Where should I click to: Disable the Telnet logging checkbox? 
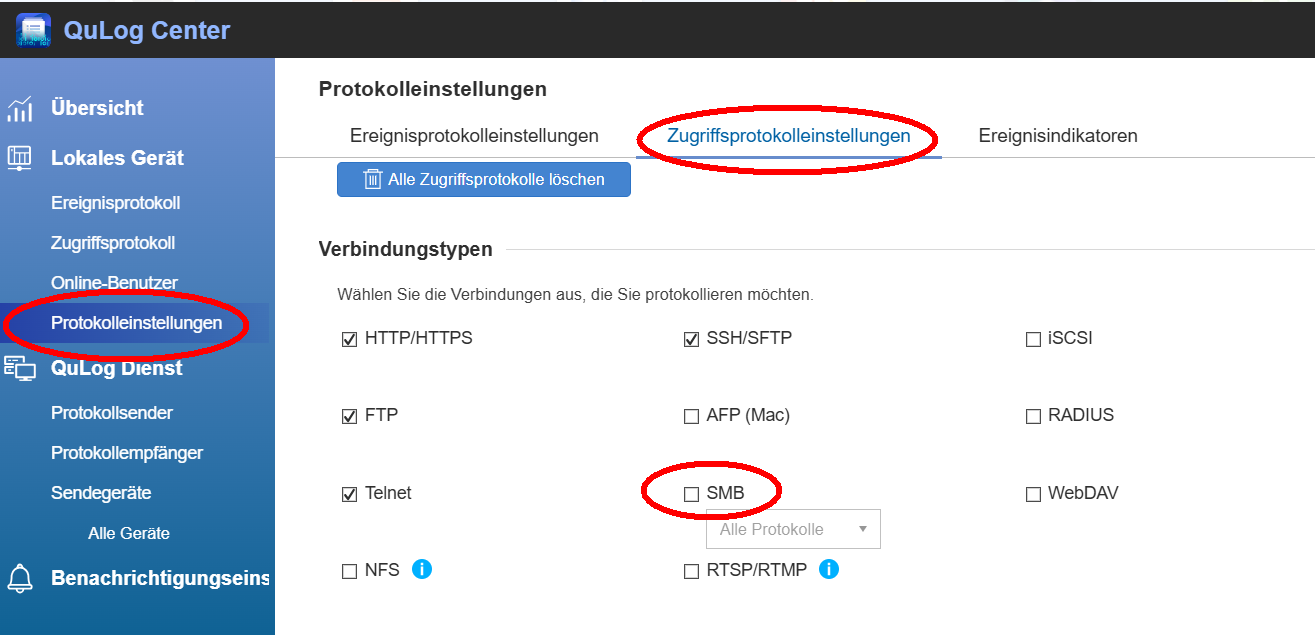[x=349, y=494]
